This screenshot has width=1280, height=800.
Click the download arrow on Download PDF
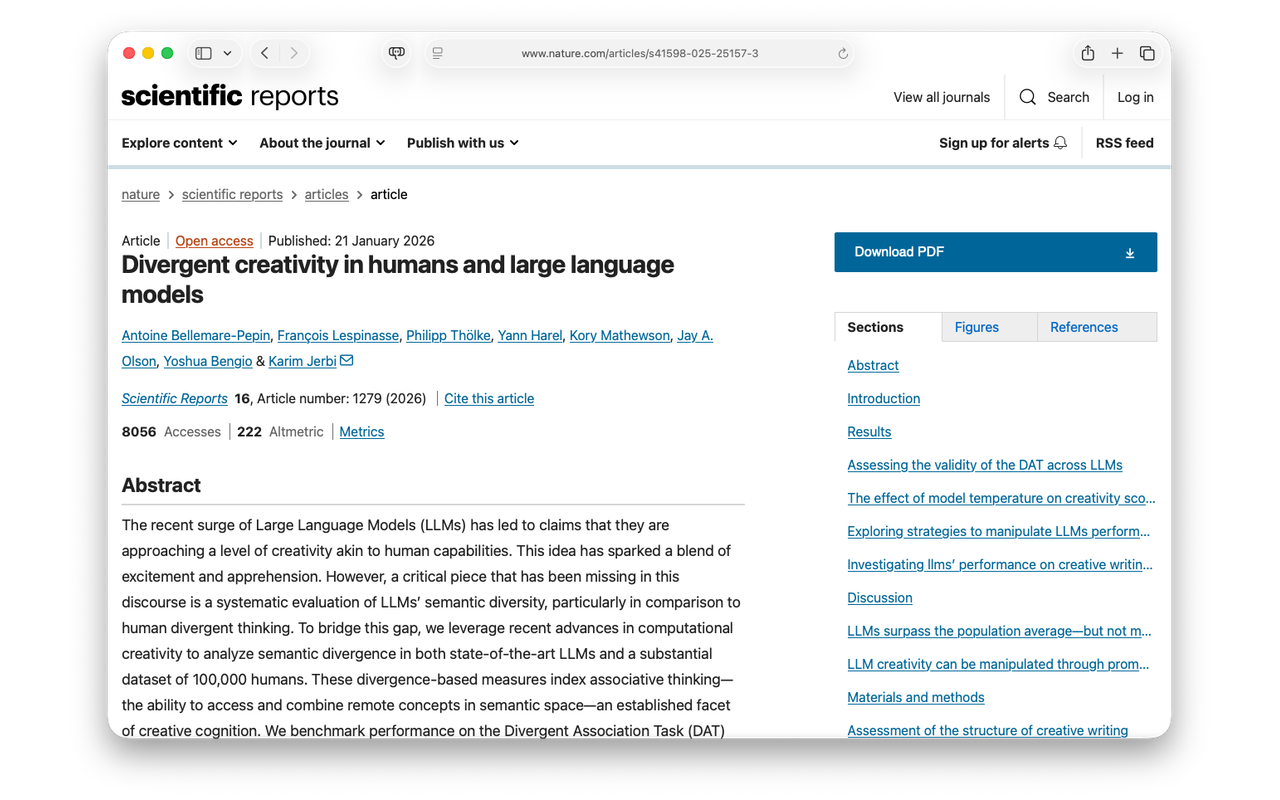(x=1130, y=252)
